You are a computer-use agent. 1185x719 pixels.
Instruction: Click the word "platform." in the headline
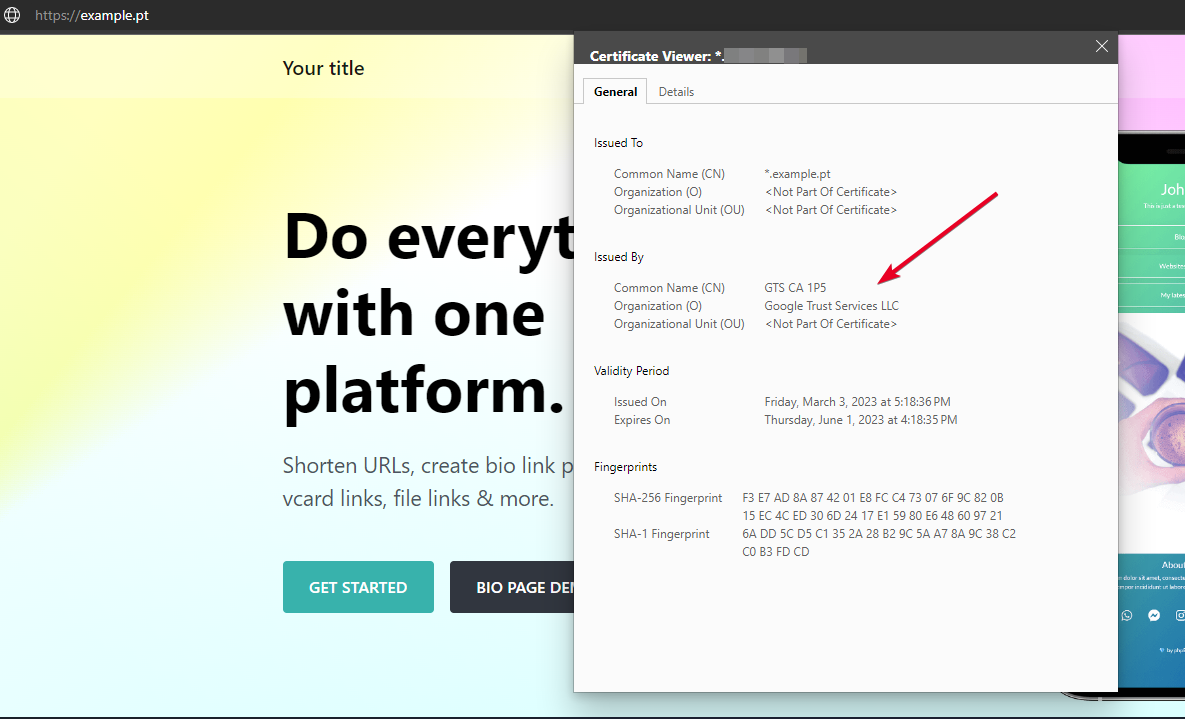point(424,391)
